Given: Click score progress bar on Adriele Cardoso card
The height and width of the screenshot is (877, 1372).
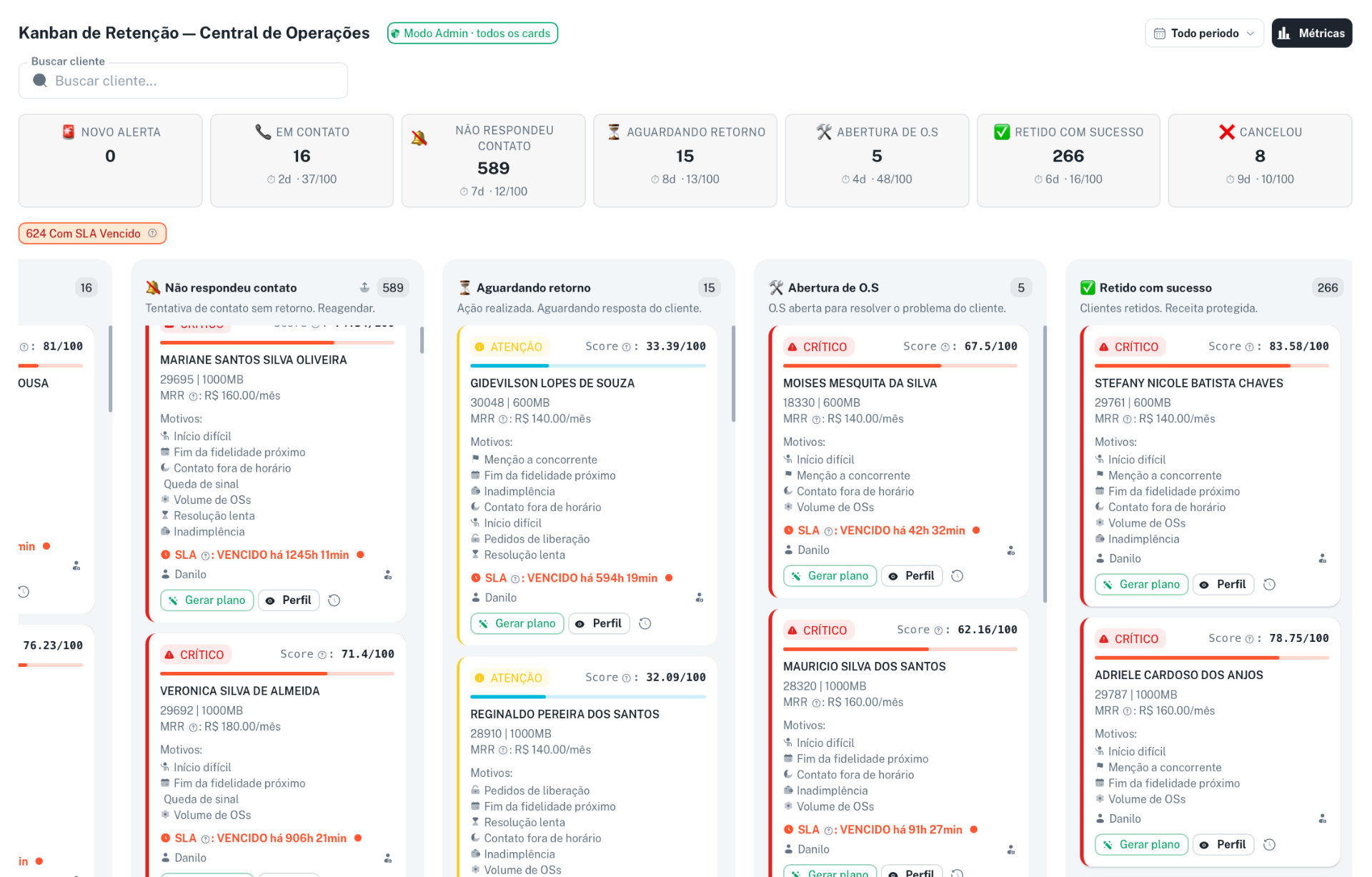Looking at the screenshot, I should pos(1212,658).
